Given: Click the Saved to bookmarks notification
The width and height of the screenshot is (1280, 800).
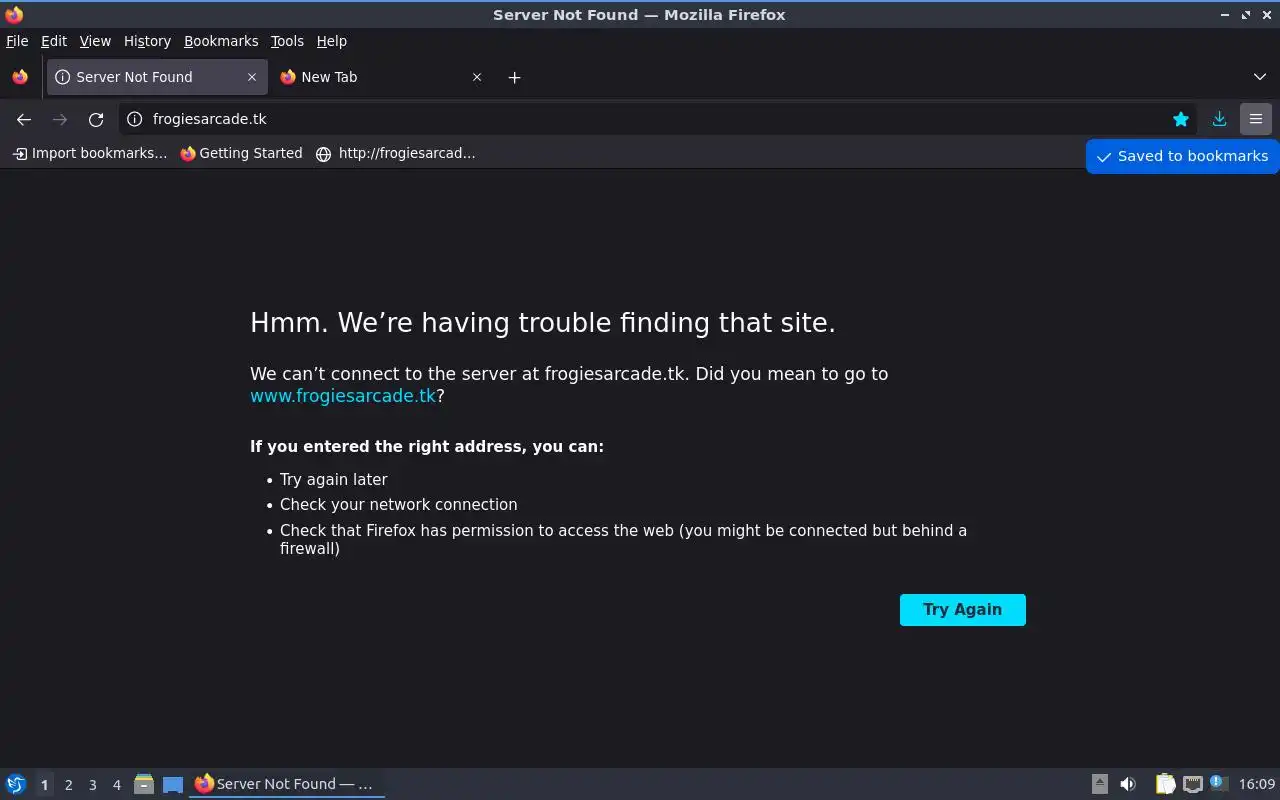Looking at the screenshot, I should pyautogui.click(x=1182, y=156).
